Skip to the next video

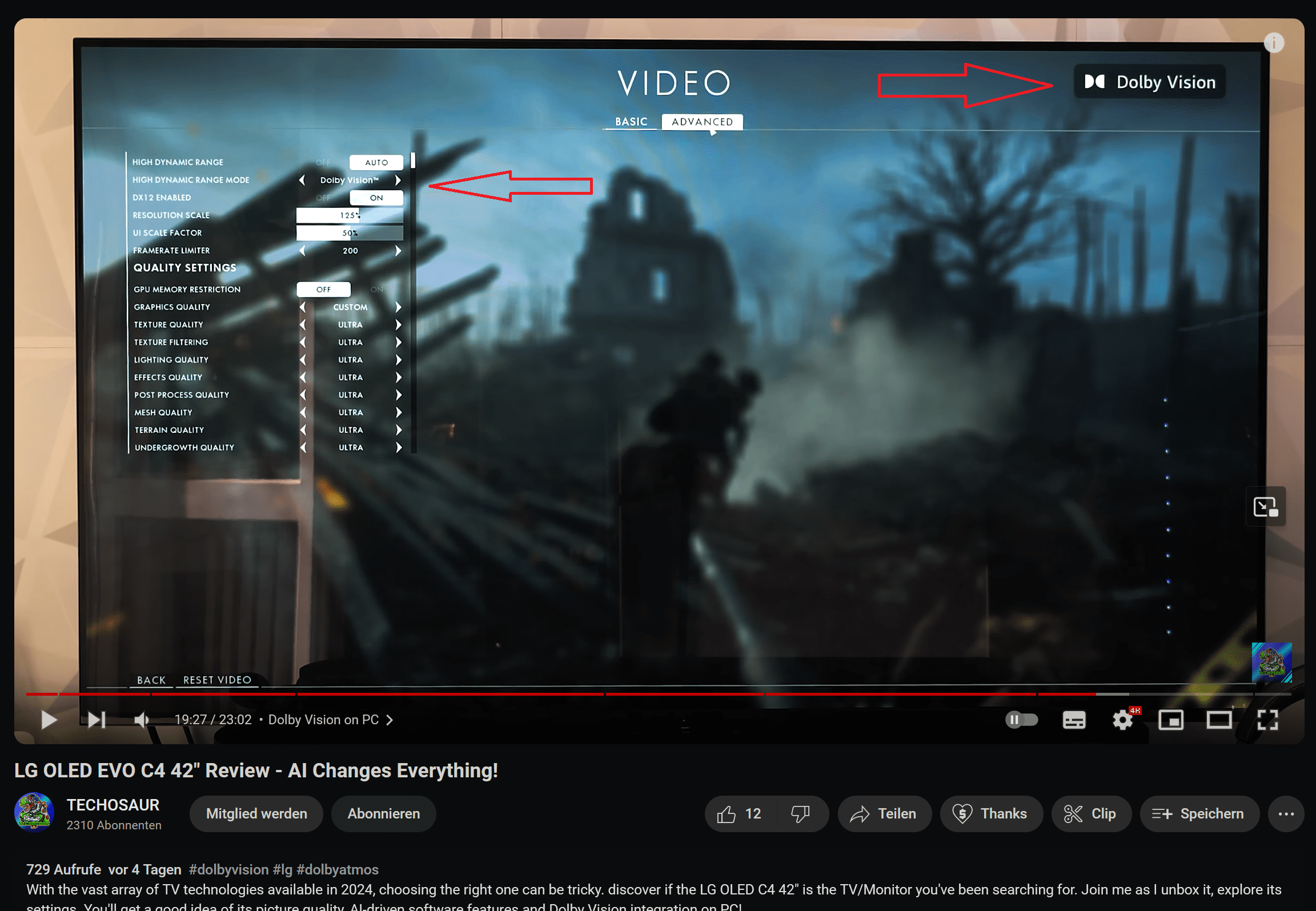click(97, 720)
